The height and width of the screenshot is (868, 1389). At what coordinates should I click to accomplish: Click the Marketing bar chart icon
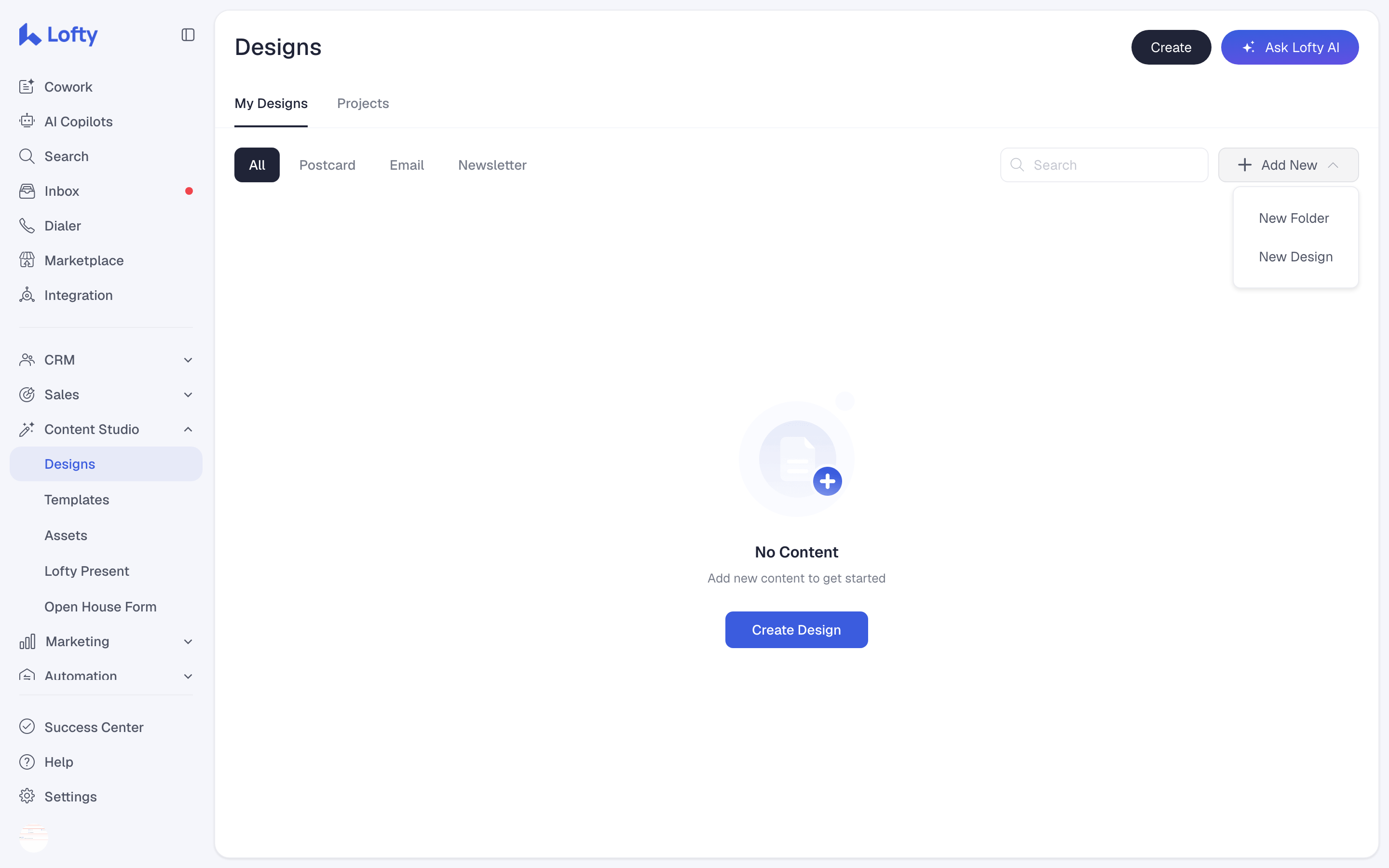[27, 641]
